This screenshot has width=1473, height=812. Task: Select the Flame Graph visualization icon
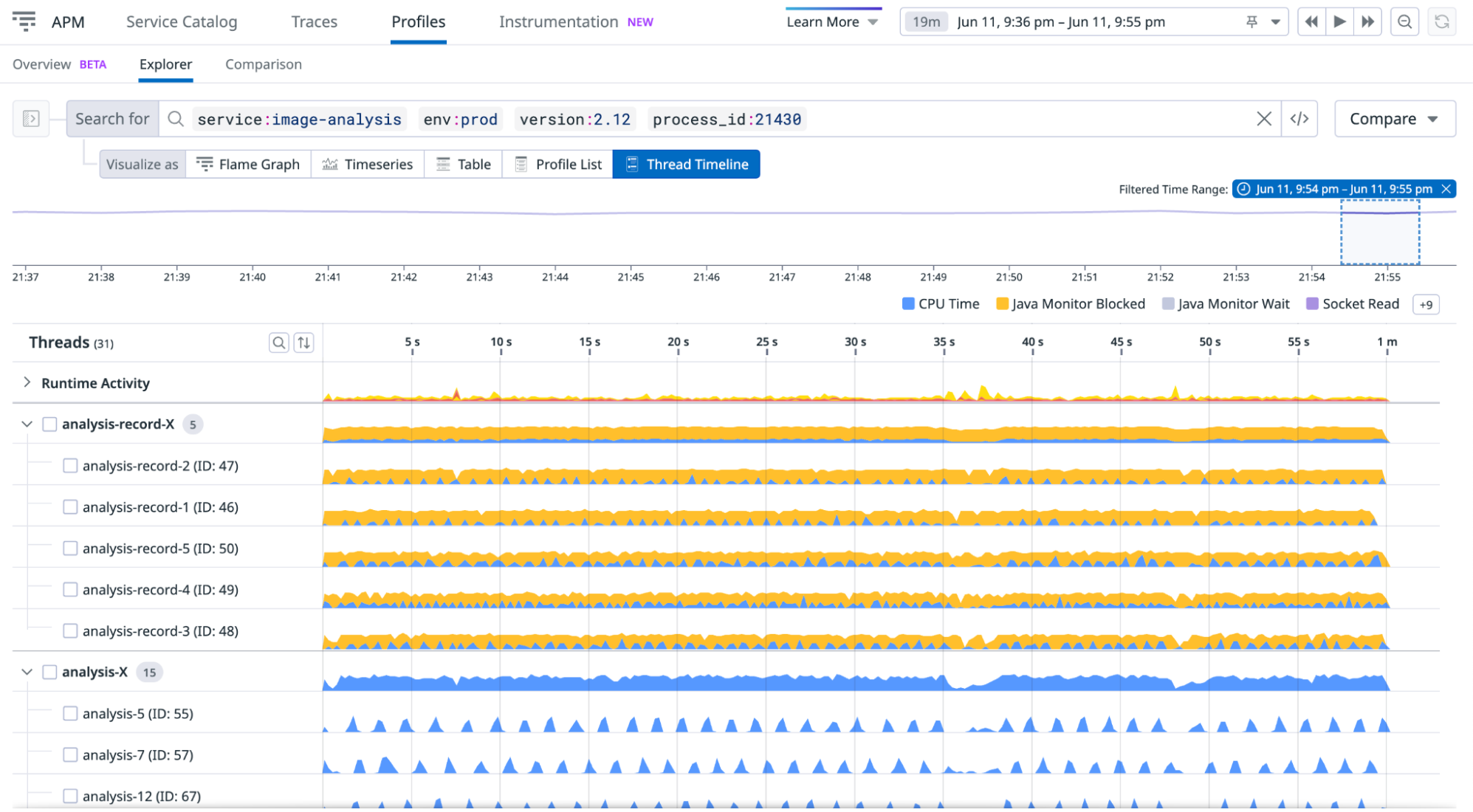pyautogui.click(x=205, y=164)
